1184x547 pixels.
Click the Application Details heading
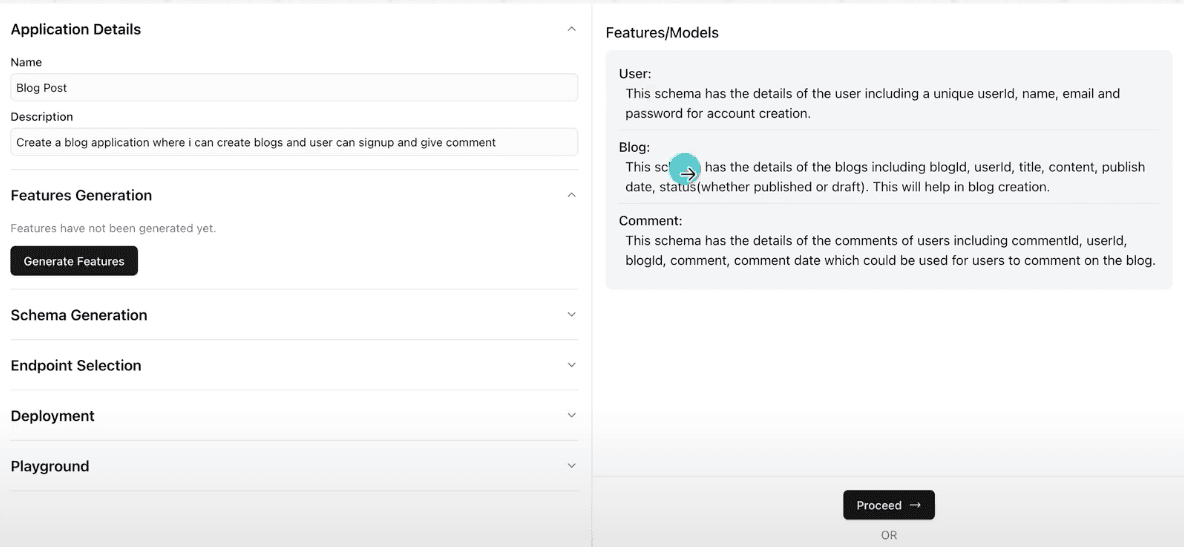point(76,29)
